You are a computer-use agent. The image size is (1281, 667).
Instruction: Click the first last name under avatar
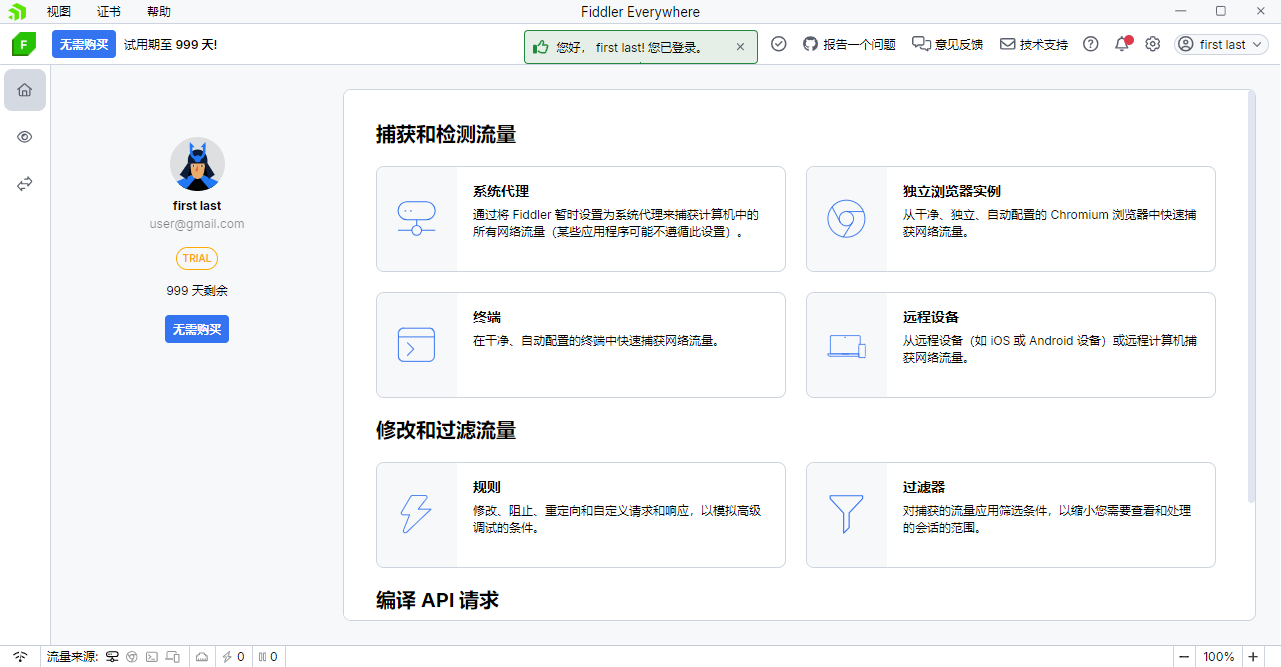pos(197,206)
